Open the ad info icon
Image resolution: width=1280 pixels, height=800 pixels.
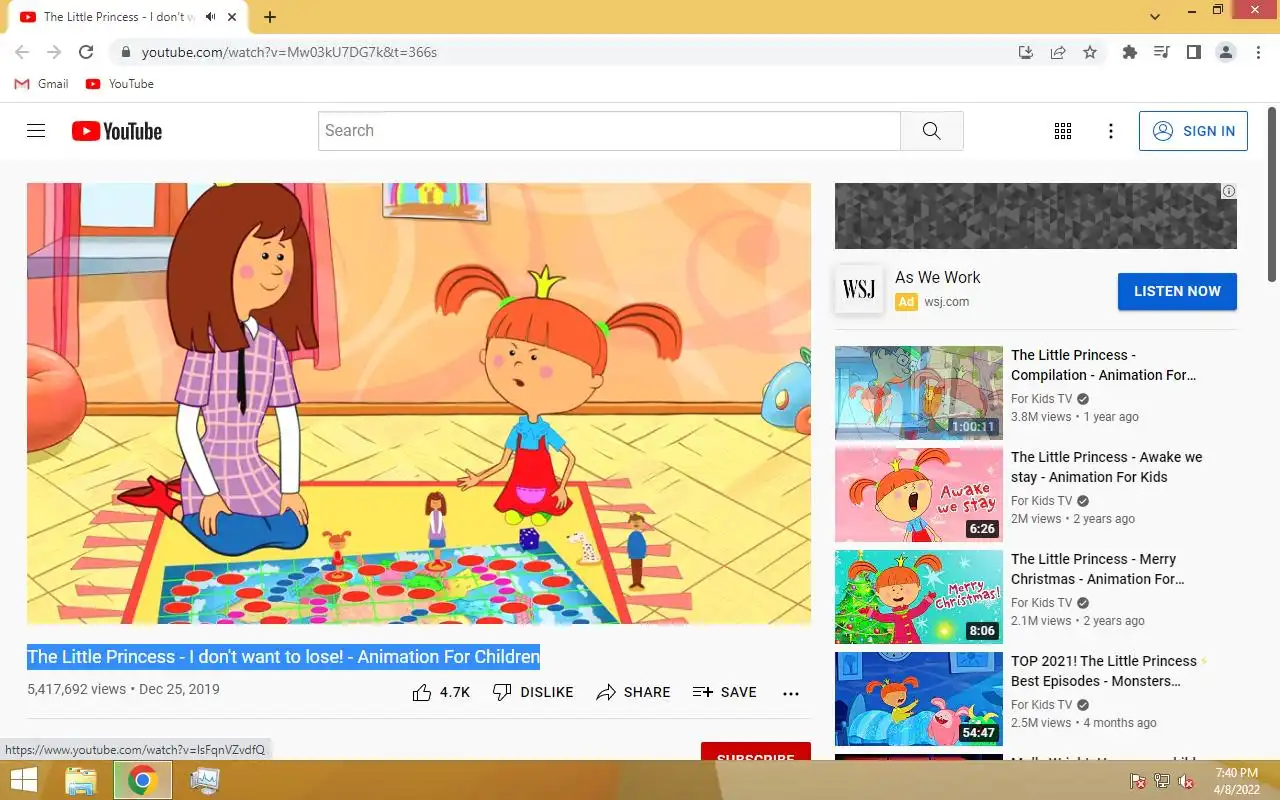click(1229, 191)
